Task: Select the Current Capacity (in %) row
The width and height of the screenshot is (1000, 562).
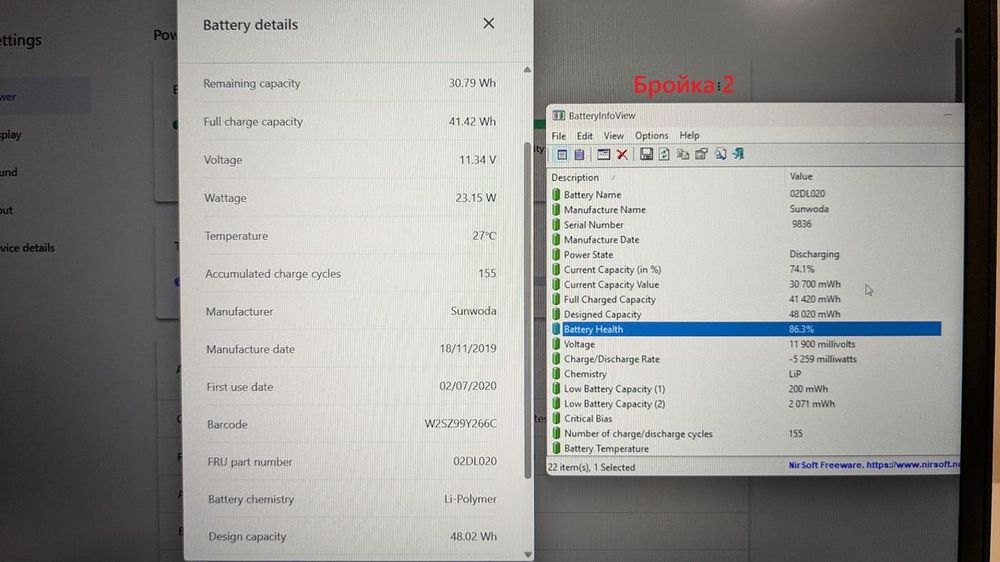Action: 746,269
